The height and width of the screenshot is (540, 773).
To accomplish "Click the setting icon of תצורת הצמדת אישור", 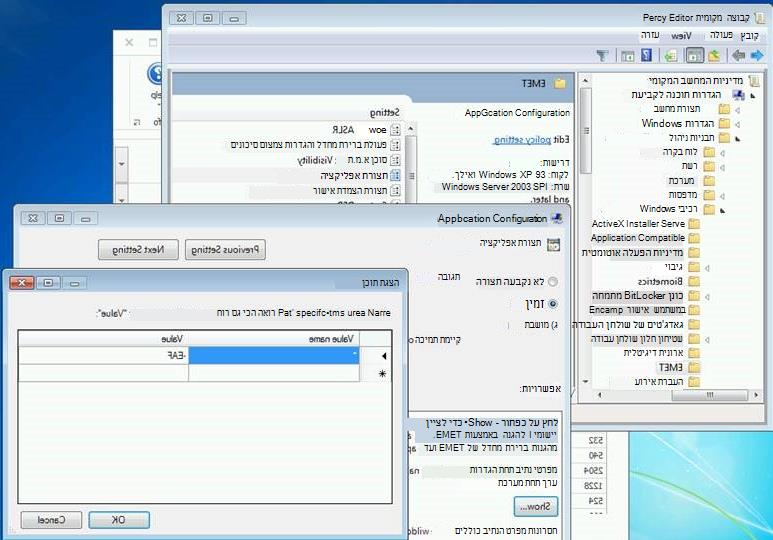I will [395, 190].
